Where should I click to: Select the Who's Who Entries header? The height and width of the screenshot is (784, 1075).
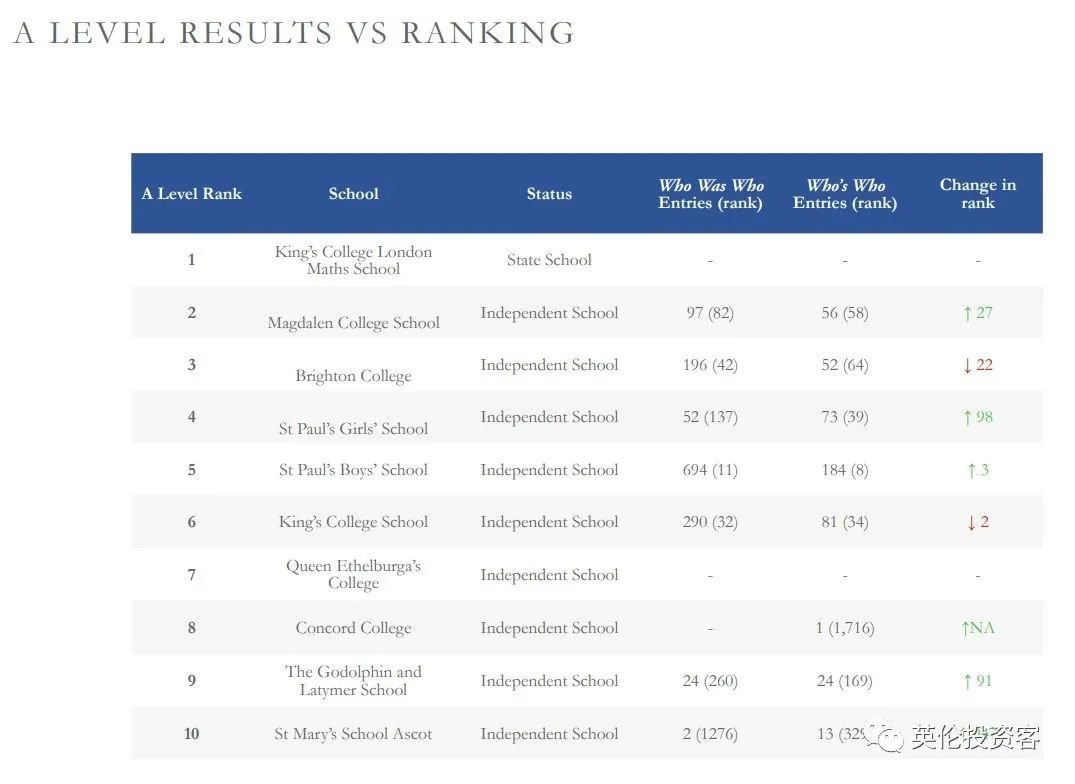(x=845, y=194)
